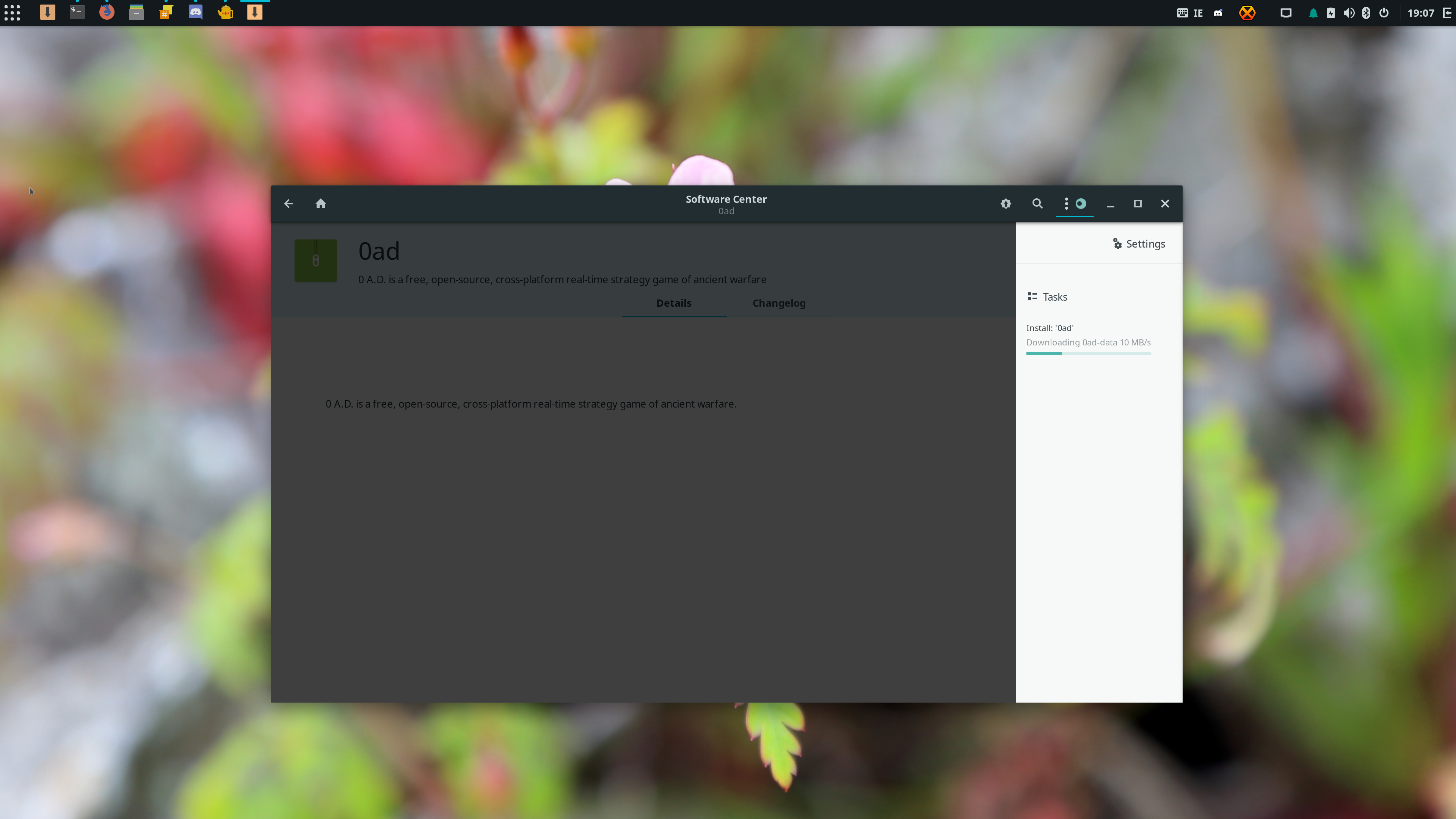
Task: Click the 'Downloading 0ad-data 10 MB/s' status text
Action: pos(1088,342)
